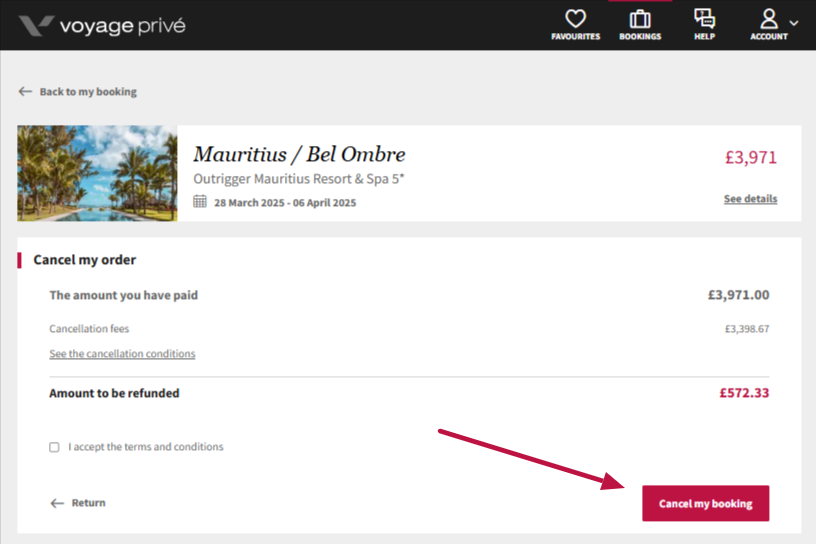Viewport: 816px width, 544px height.
Task: Click the Return link
Action: pyautogui.click(x=78, y=503)
